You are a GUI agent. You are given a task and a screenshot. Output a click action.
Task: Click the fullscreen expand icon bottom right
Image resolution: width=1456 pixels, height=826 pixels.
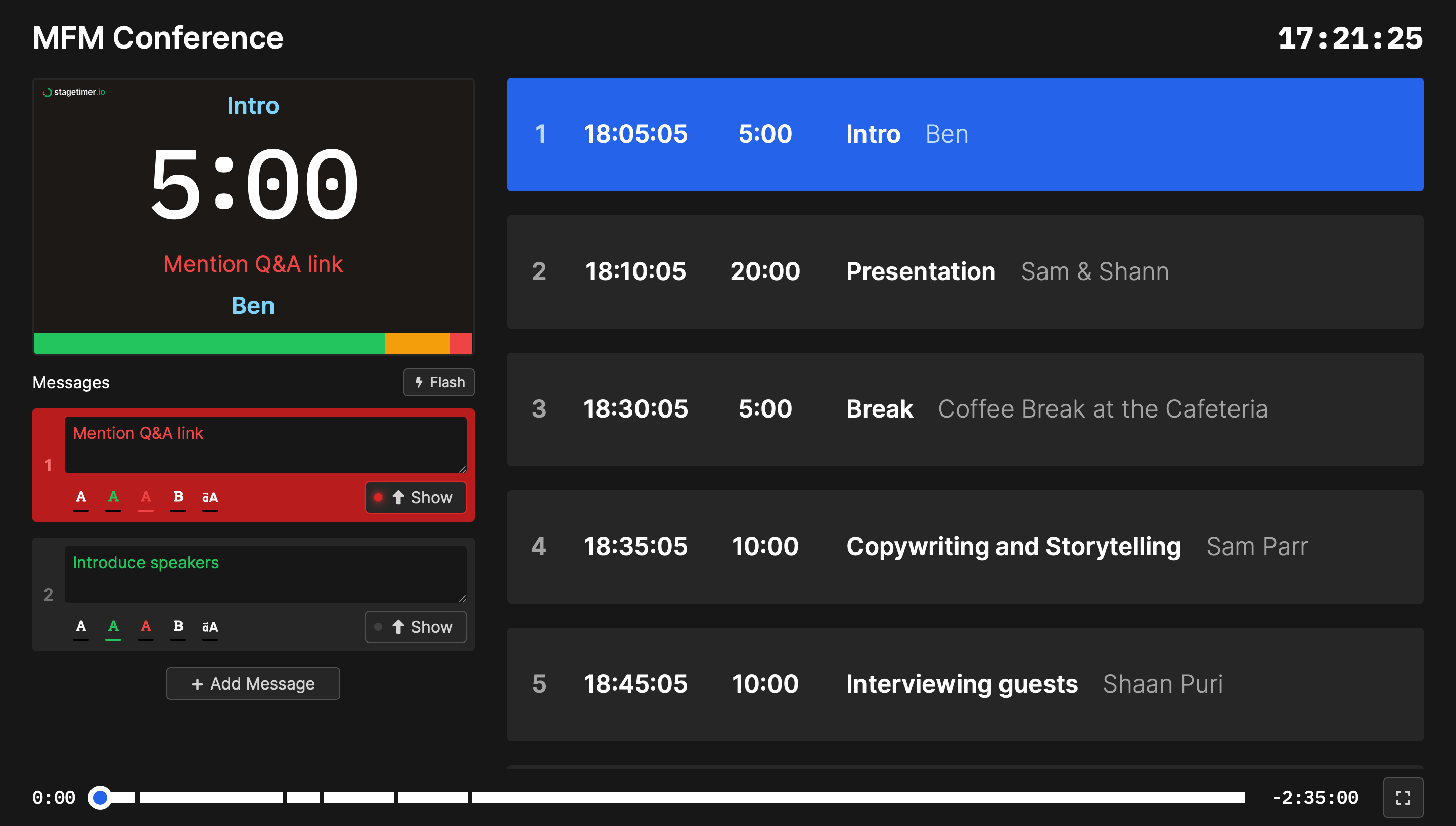(x=1403, y=797)
